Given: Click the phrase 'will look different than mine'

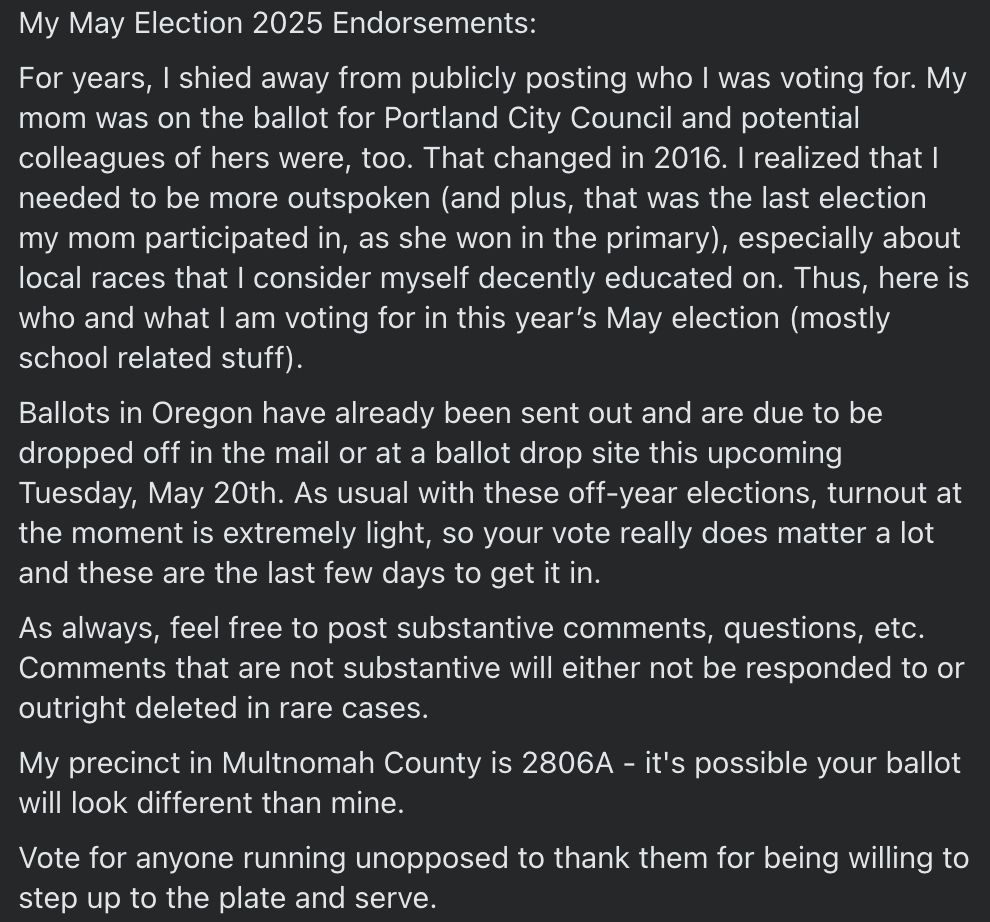Looking at the screenshot, I should tap(212, 803).
